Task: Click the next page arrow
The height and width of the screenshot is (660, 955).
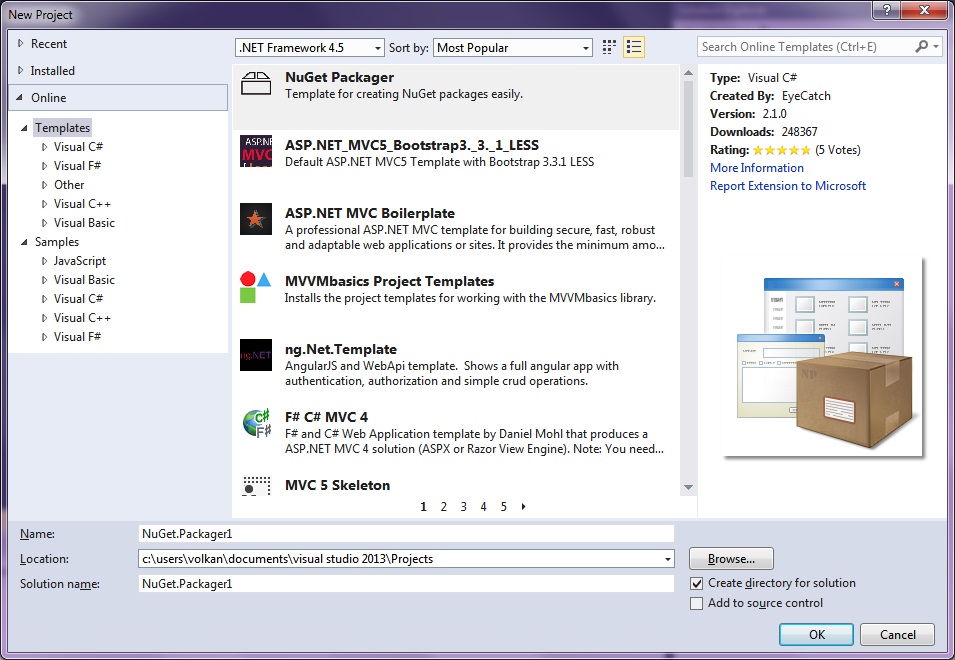Action: point(523,507)
